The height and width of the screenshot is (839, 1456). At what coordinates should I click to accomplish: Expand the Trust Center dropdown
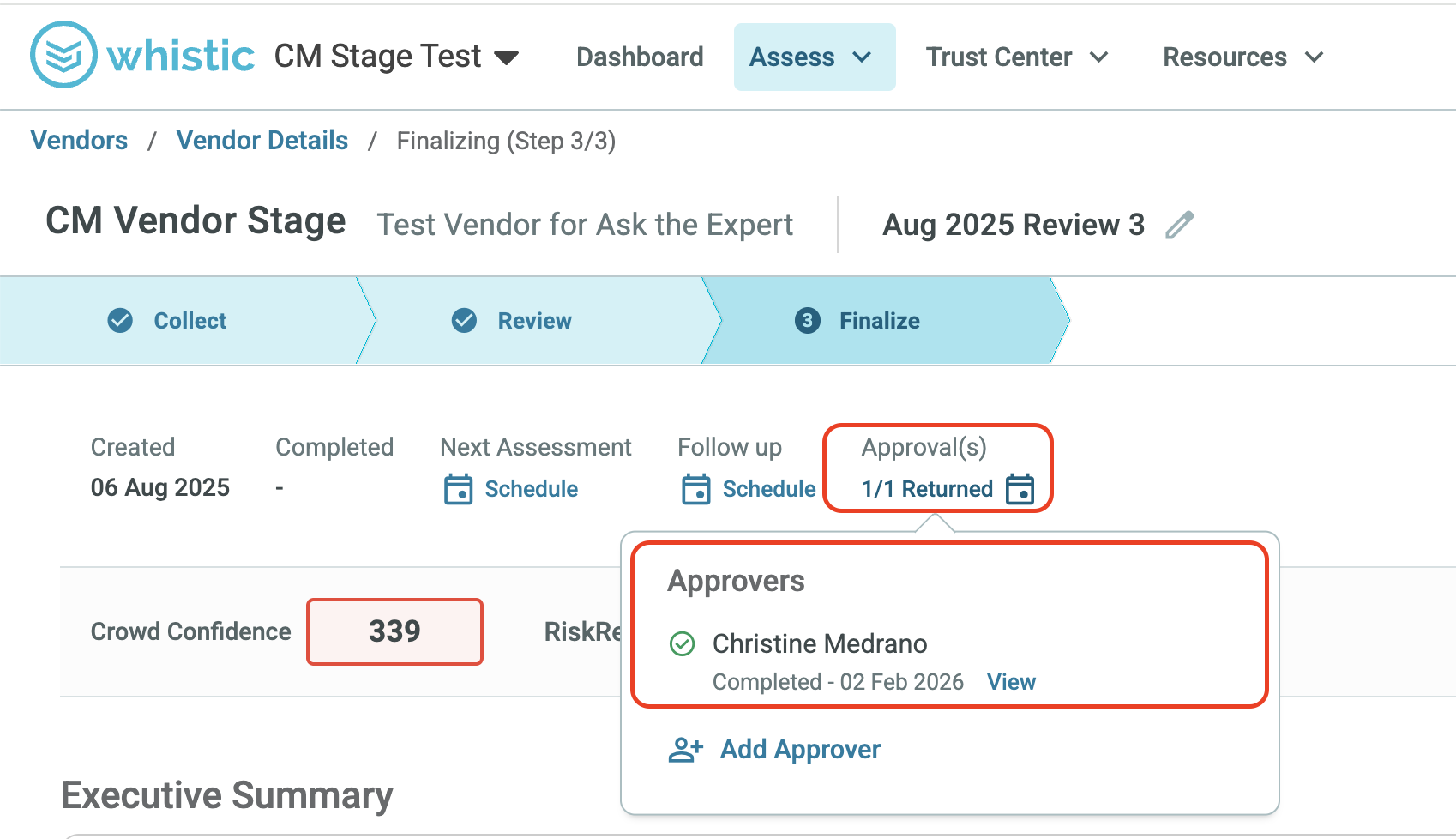pos(1017,57)
